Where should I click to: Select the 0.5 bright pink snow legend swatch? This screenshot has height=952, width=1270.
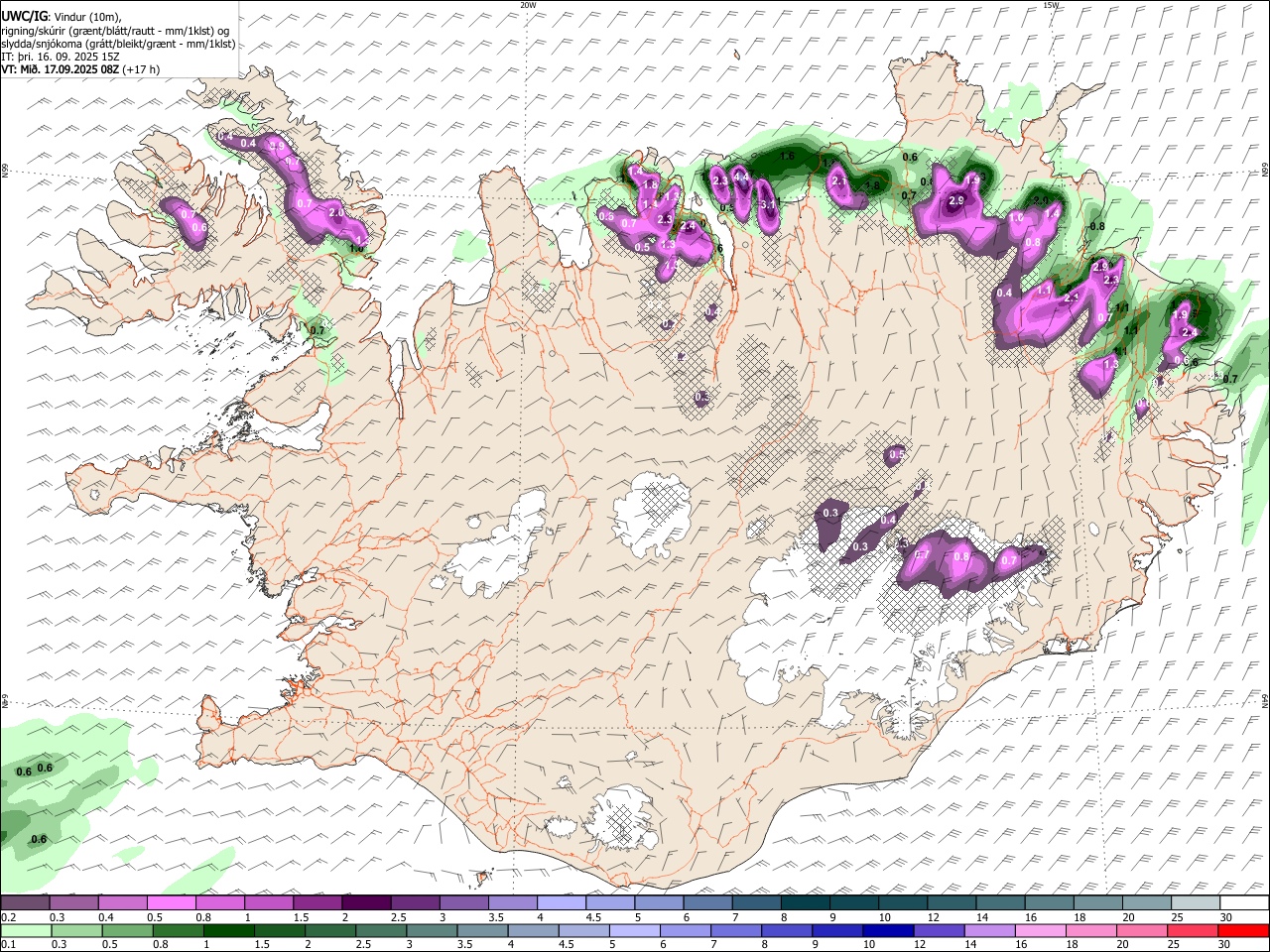[x=171, y=903]
